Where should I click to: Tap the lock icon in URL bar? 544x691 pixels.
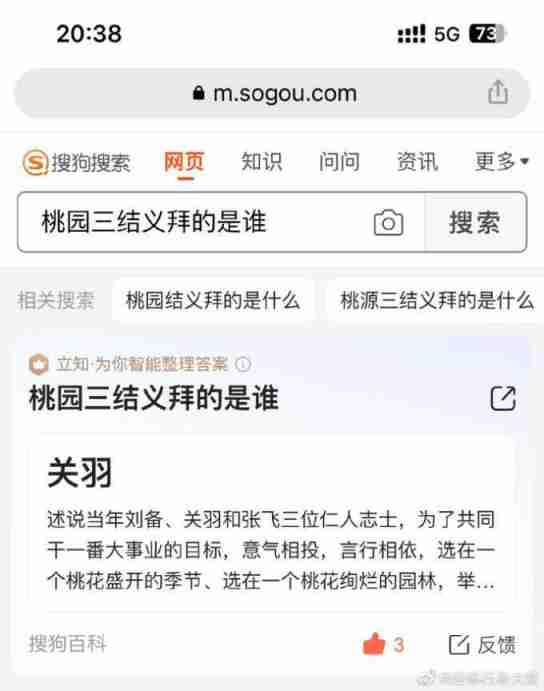click(x=199, y=93)
